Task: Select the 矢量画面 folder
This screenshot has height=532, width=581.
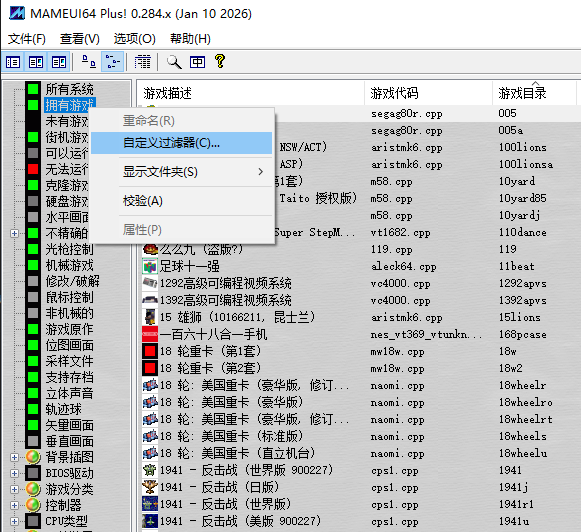Action: pyautogui.click(x=70, y=425)
